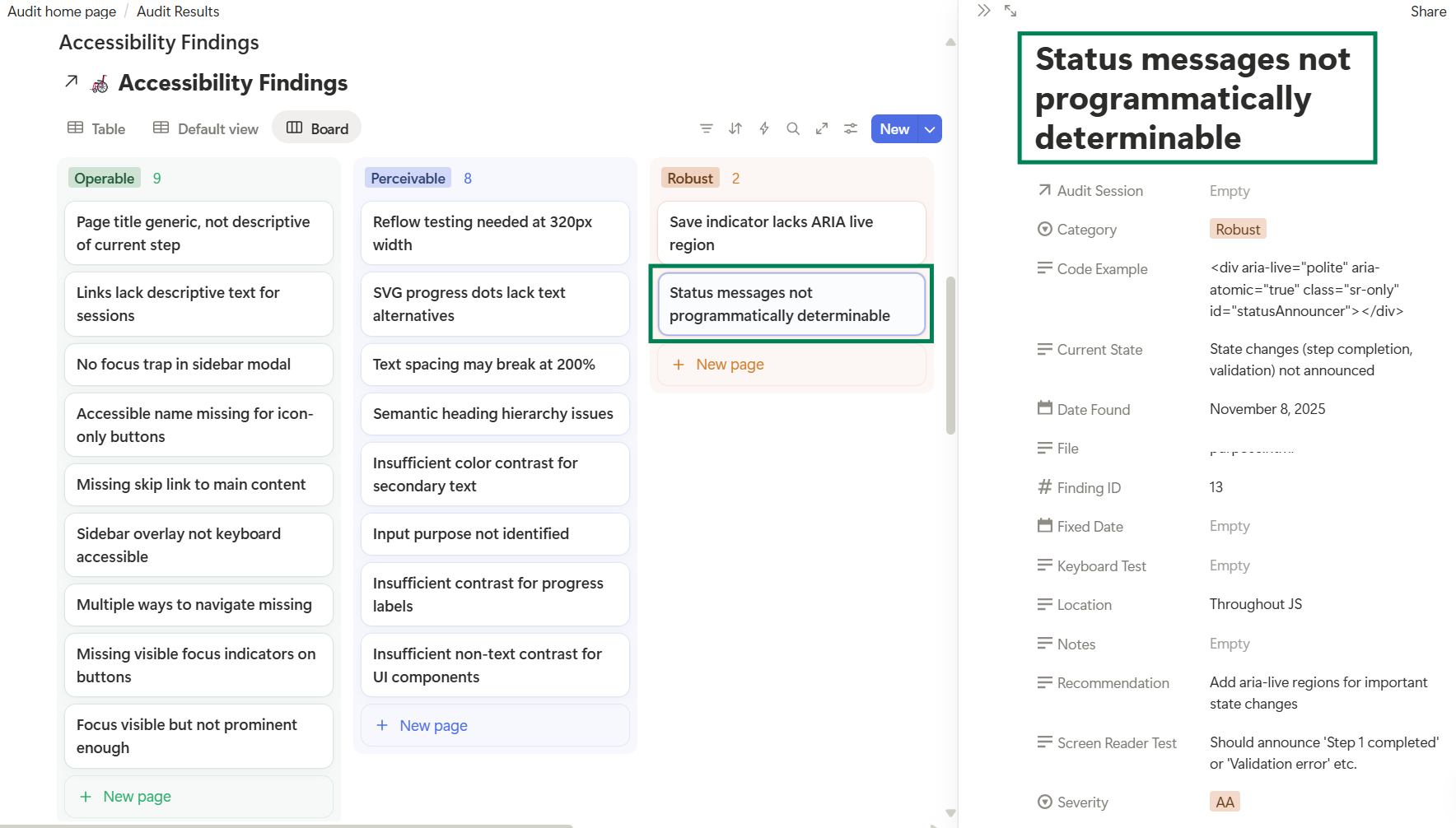Select the Severity AA colored tag
1456x828 pixels.
pos(1225,801)
